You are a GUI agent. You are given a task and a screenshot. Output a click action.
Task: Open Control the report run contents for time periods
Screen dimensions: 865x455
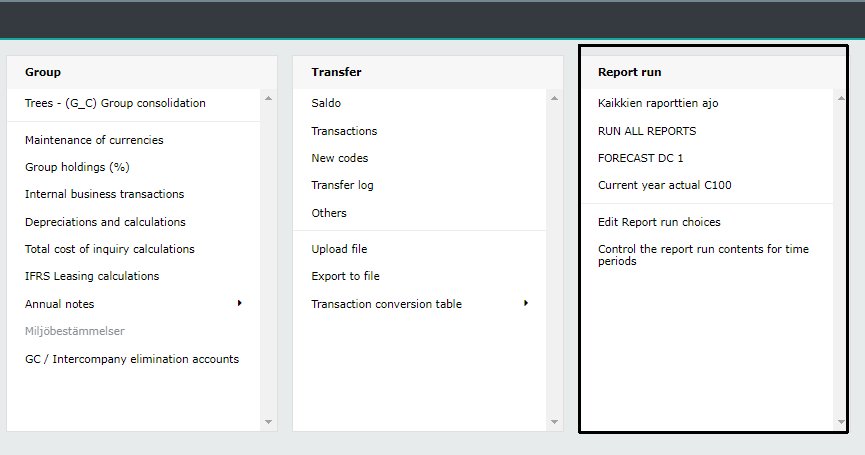[703, 255]
